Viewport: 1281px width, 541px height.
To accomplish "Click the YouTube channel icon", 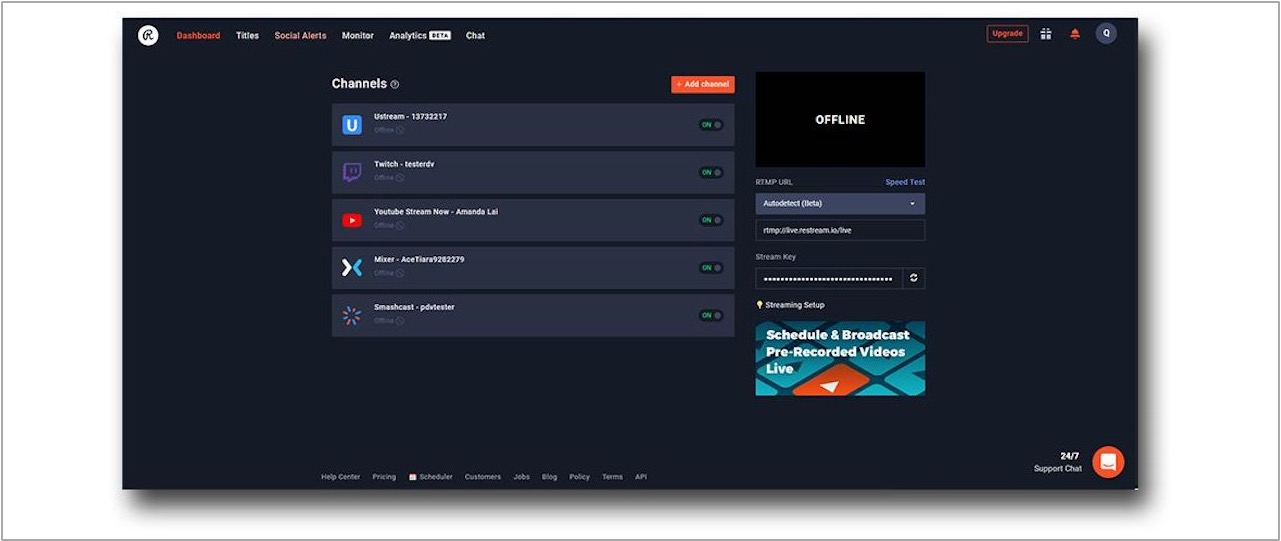I will (352, 220).
